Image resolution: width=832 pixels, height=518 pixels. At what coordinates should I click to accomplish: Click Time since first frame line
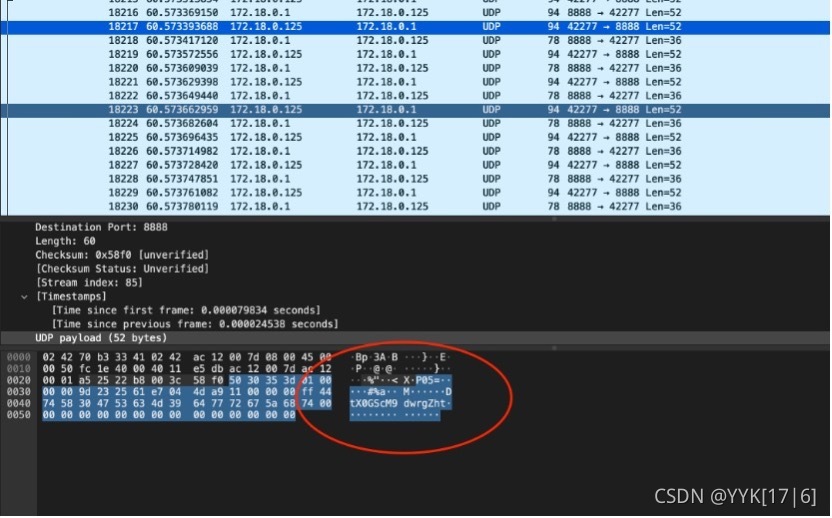(x=186, y=310)
